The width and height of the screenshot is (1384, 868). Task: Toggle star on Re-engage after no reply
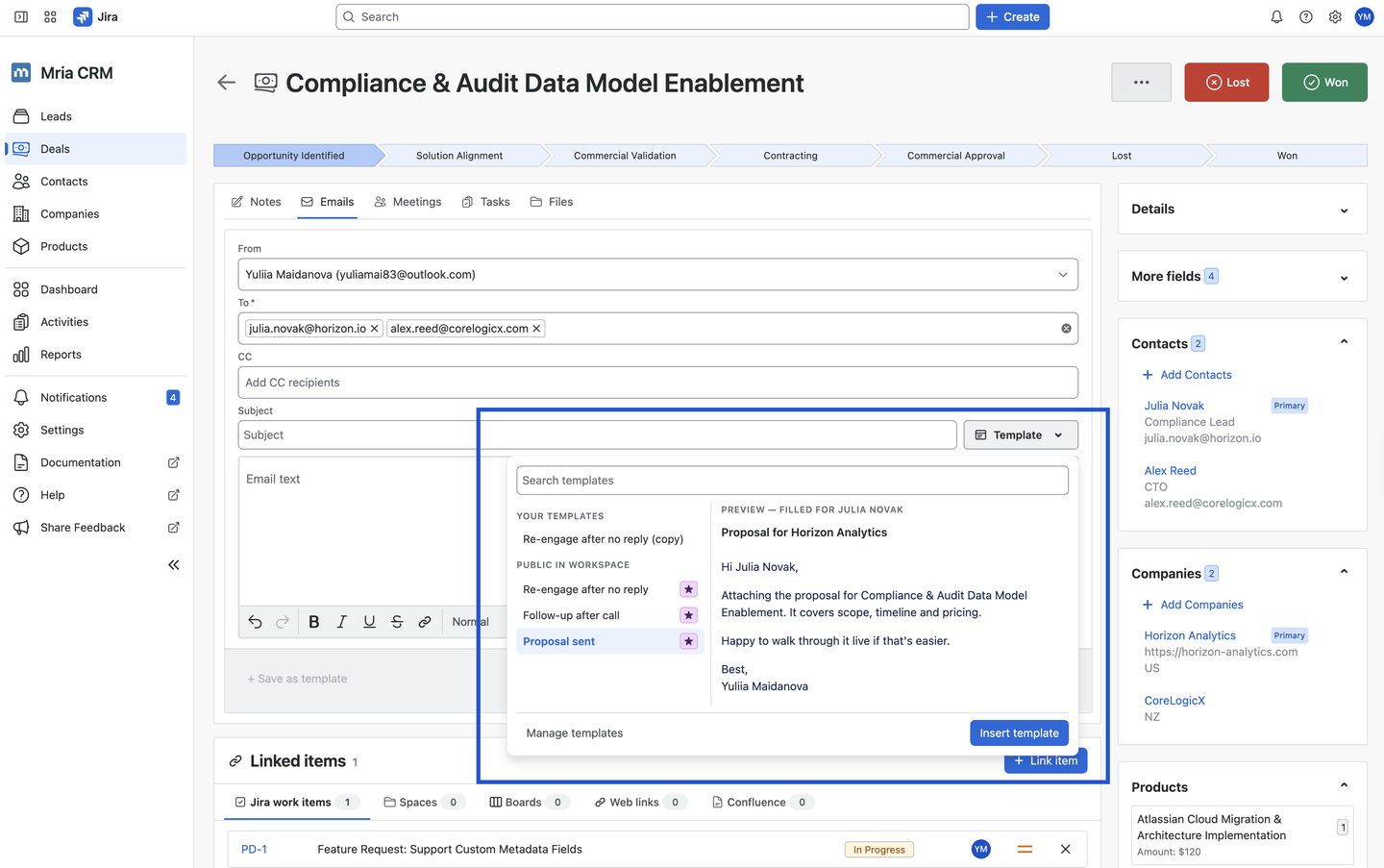click(688, 589)
